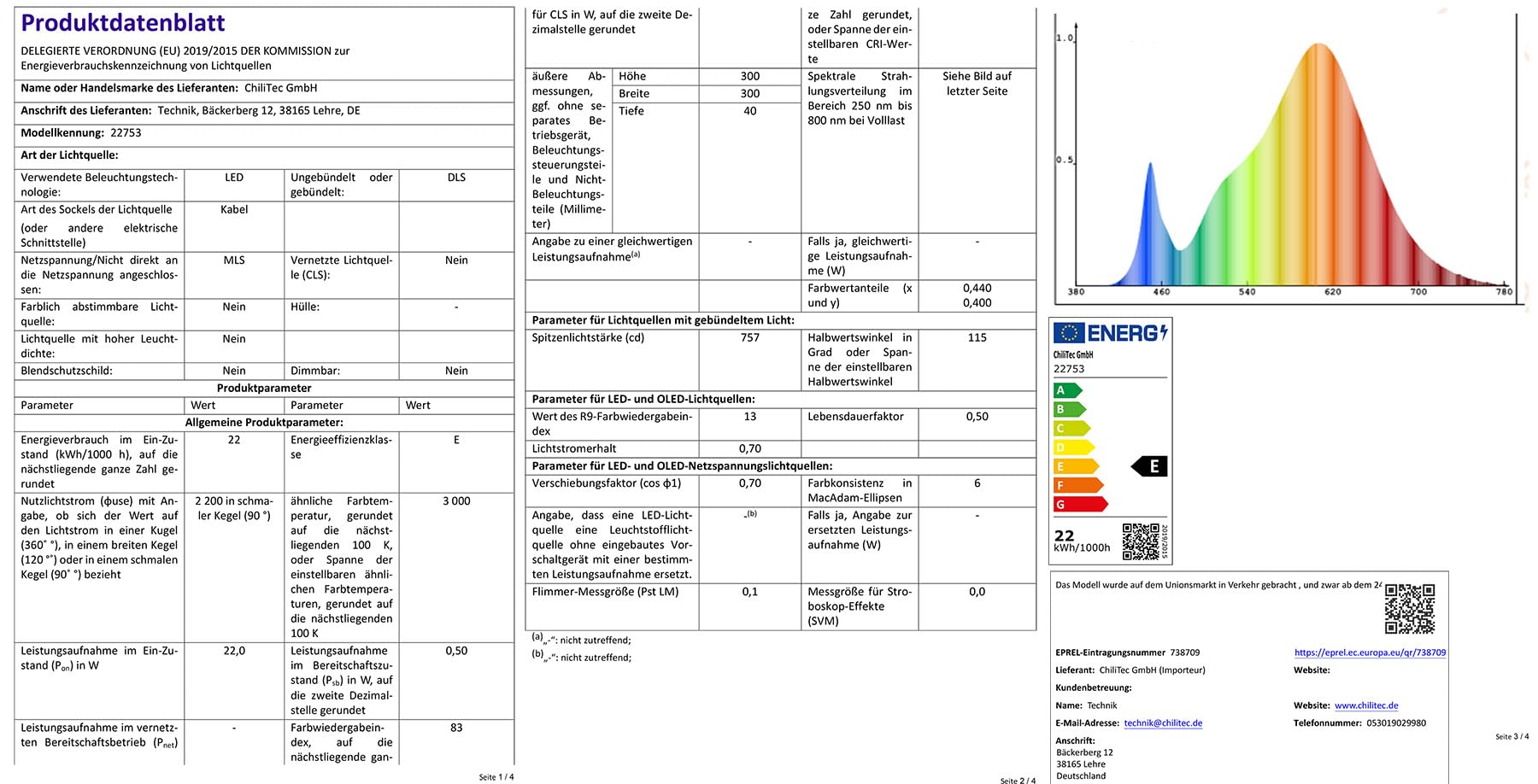Click the 'Seite 1 / 4' page footer
This screenshot has height=784, width=1538.
(496, 777)
